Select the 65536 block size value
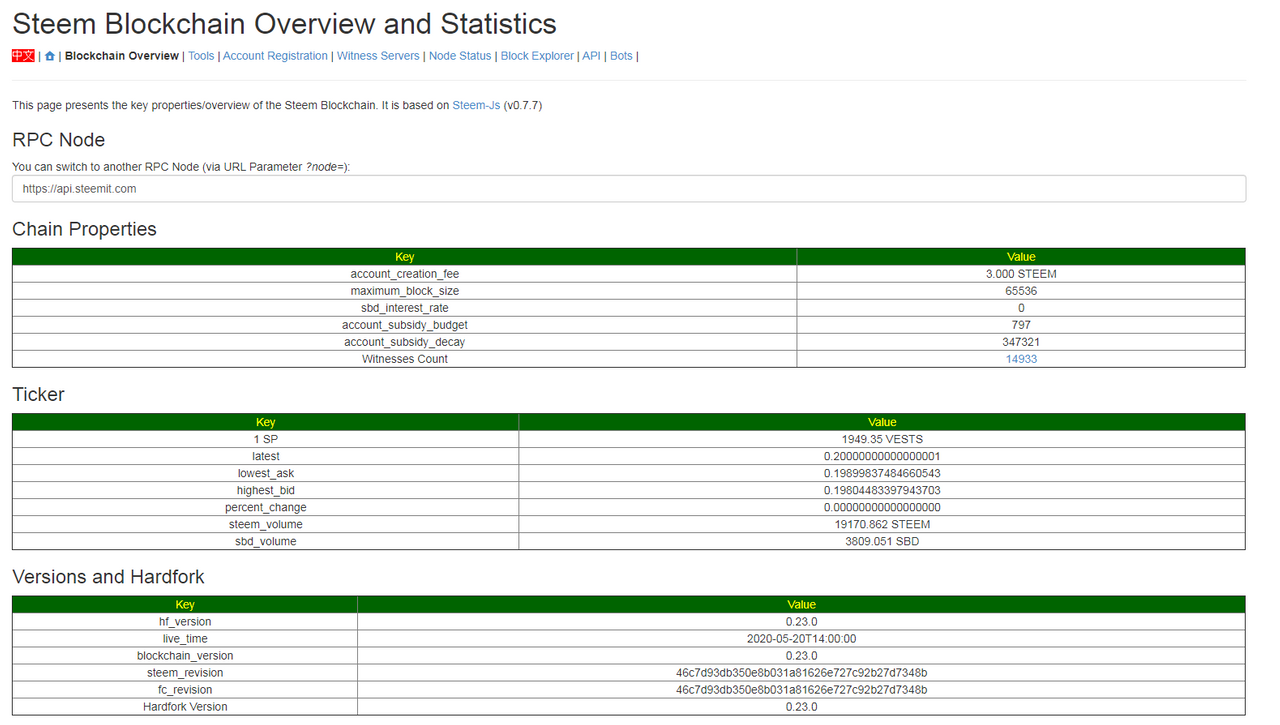Viewport: 1280px width, 725px height. 1021,291
